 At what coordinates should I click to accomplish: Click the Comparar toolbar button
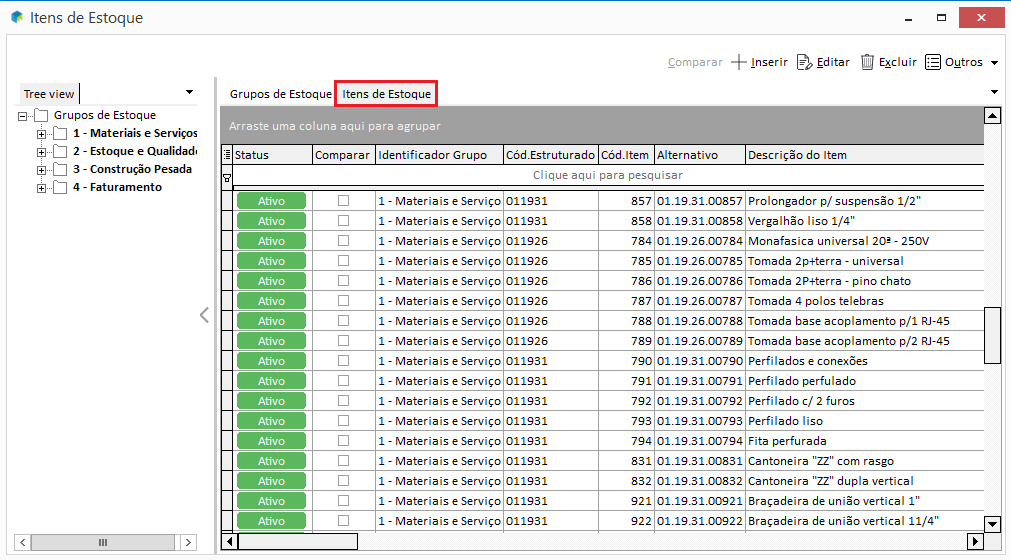pyautogui.click(x=695, y=62)
